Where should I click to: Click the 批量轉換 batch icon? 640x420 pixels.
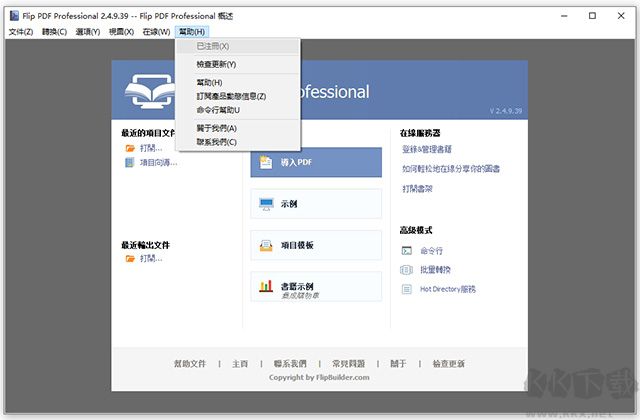407,270
